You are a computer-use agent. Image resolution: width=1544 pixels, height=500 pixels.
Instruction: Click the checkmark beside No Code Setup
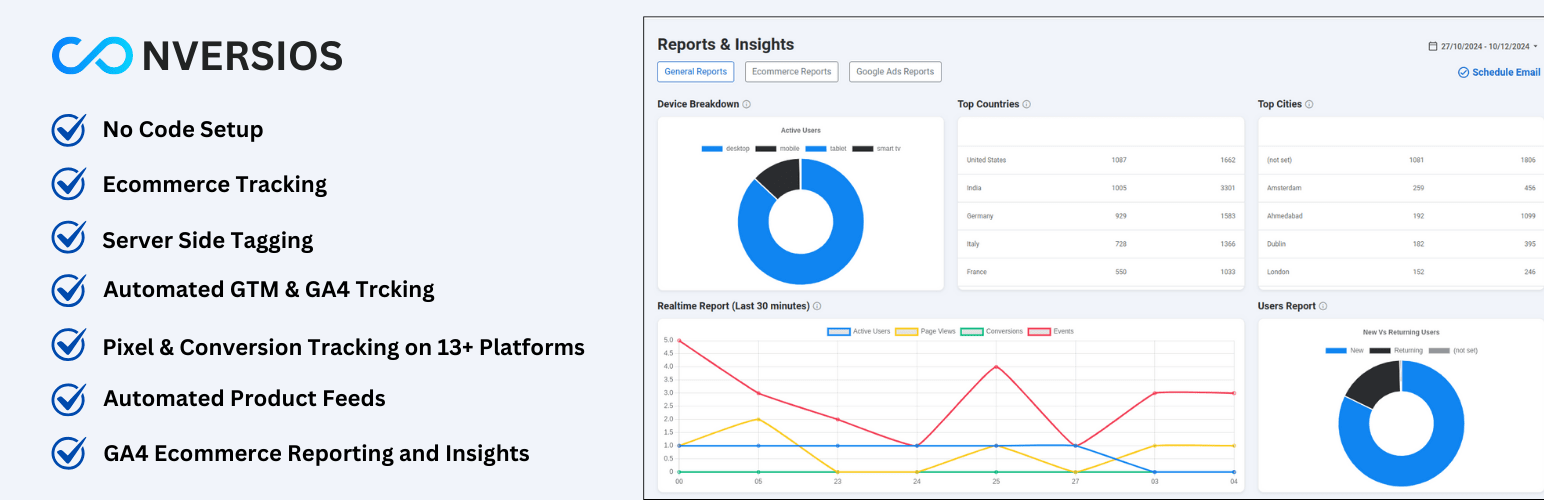click(x=69, y=129)
